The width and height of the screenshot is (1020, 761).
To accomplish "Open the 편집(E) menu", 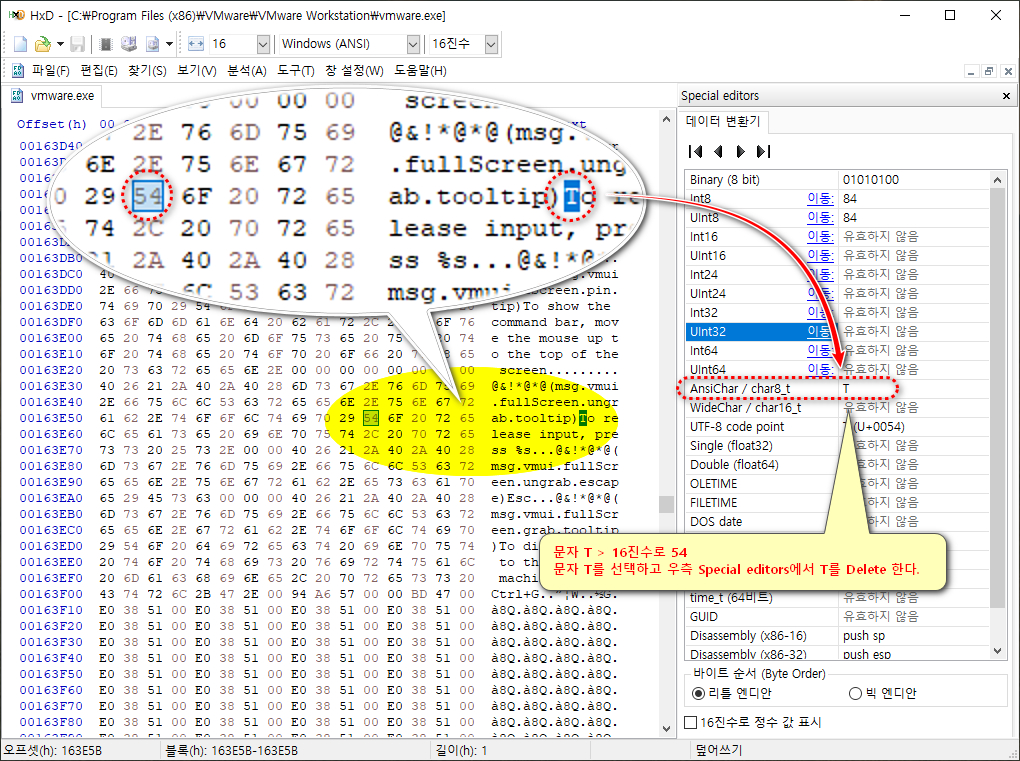I will click(x=99, y=70).
